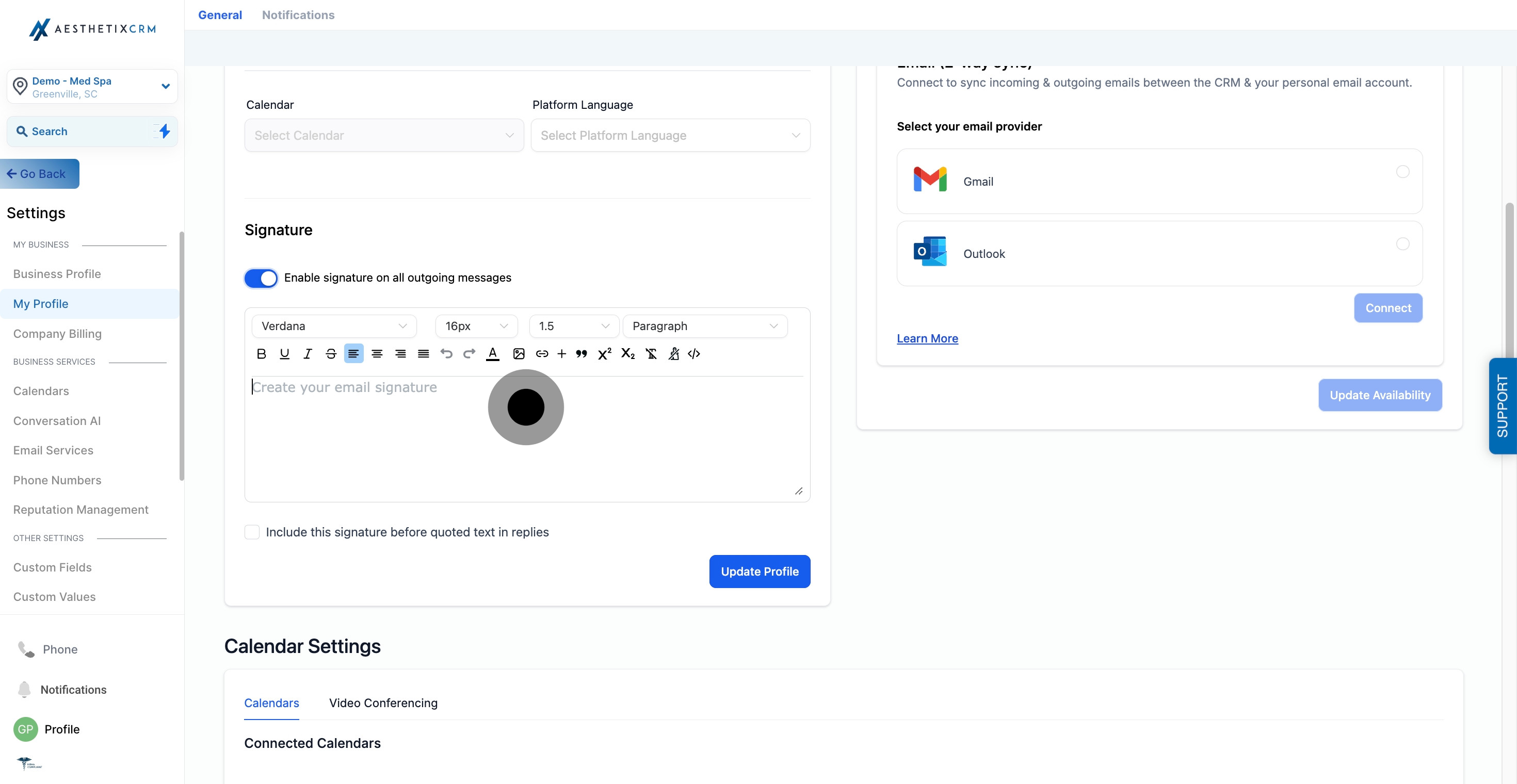Toggle bold formatting in signature editor
Viewport: 1517px width, 784px height.
[x=262, y=354]
